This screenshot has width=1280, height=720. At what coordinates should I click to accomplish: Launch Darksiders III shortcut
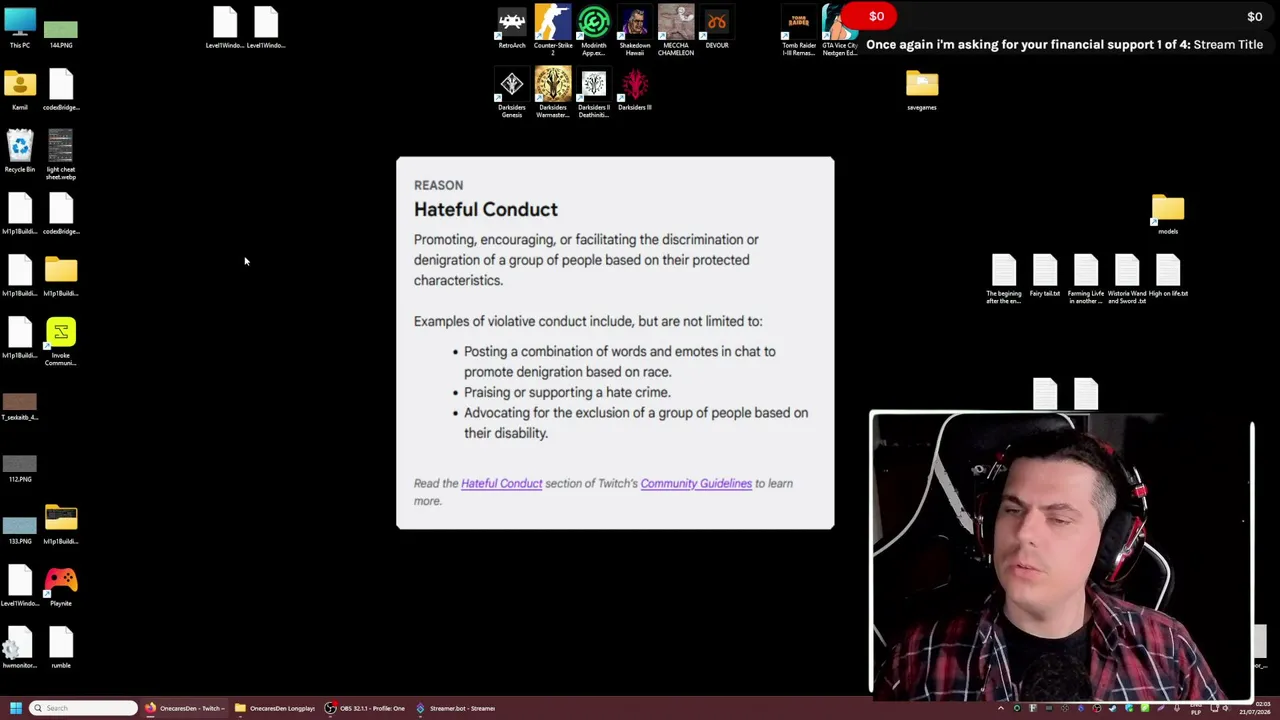(x=635, y=89)
